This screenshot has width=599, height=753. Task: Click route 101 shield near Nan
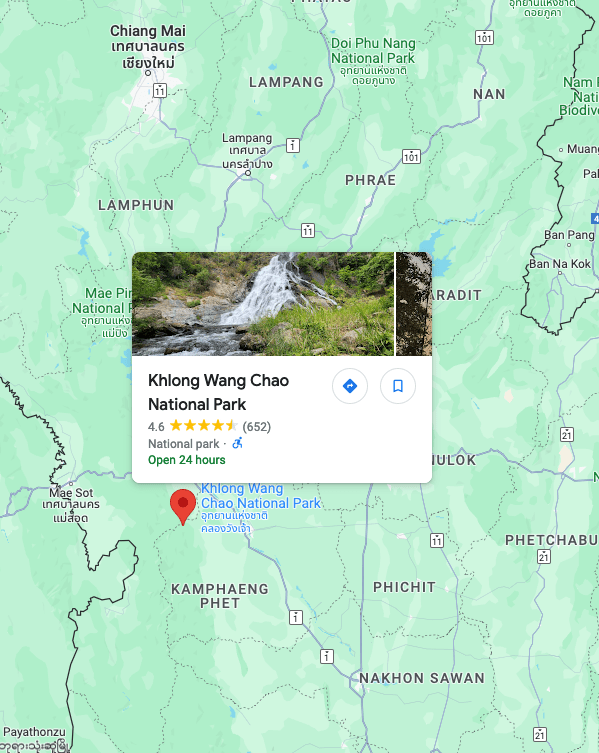[x=484, y=37]
